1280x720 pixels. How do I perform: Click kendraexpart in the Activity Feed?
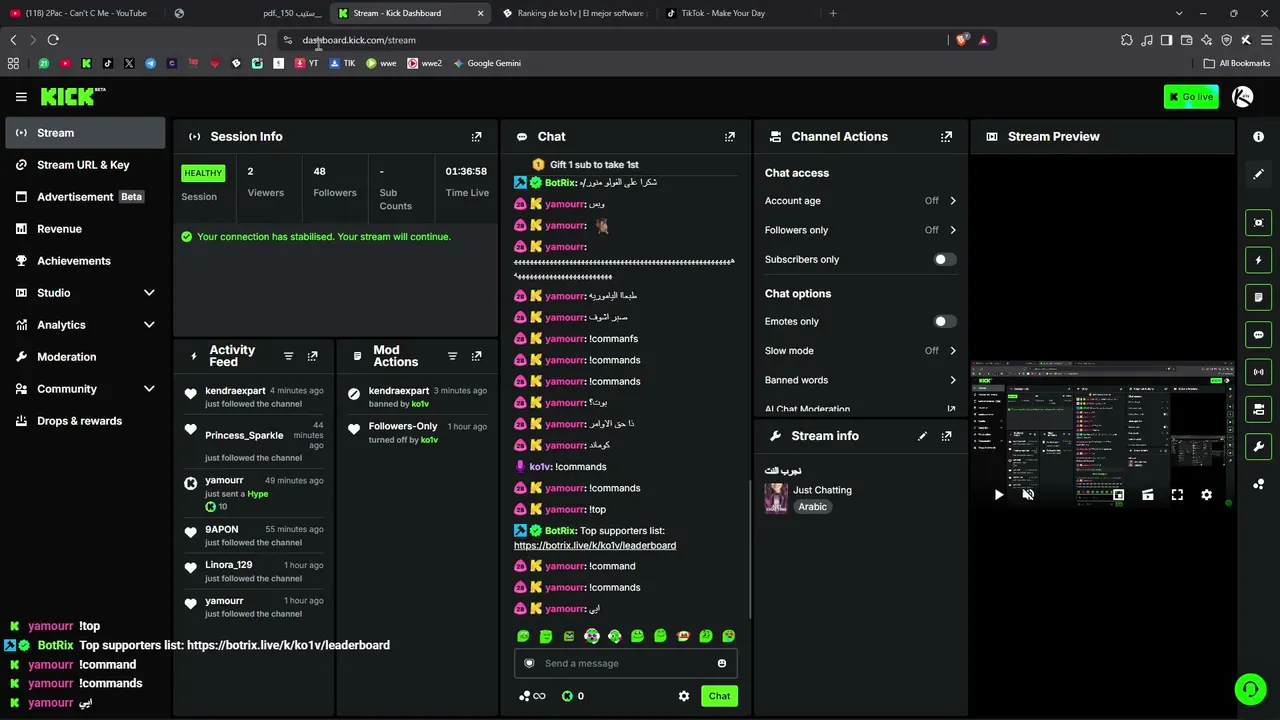(235, 391)
